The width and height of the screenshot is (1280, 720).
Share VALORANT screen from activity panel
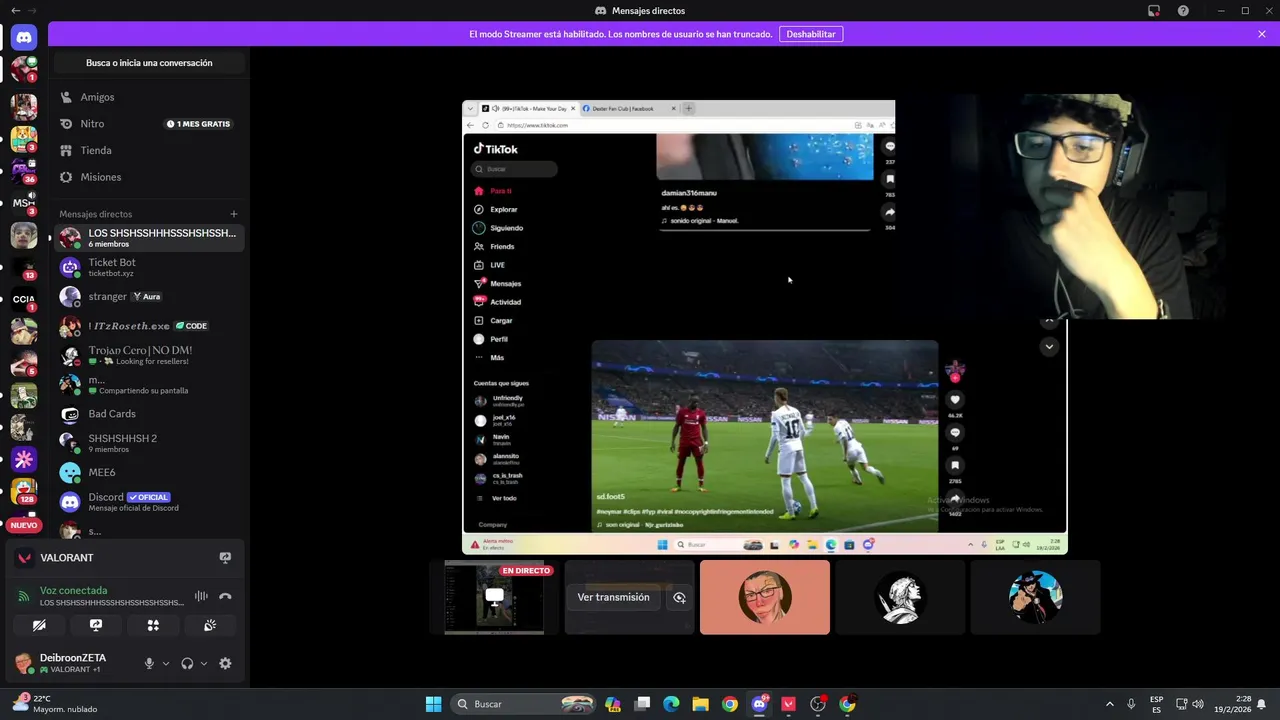[225, 558]
